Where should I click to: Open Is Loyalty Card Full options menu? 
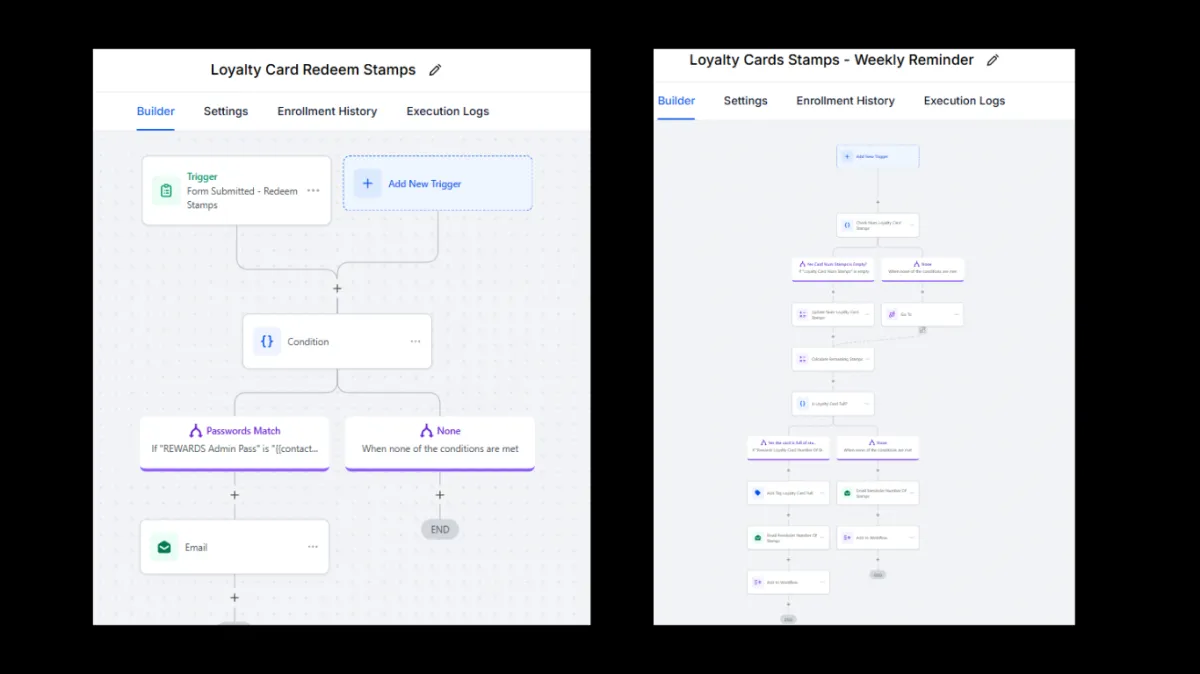(x=867, y=404)
